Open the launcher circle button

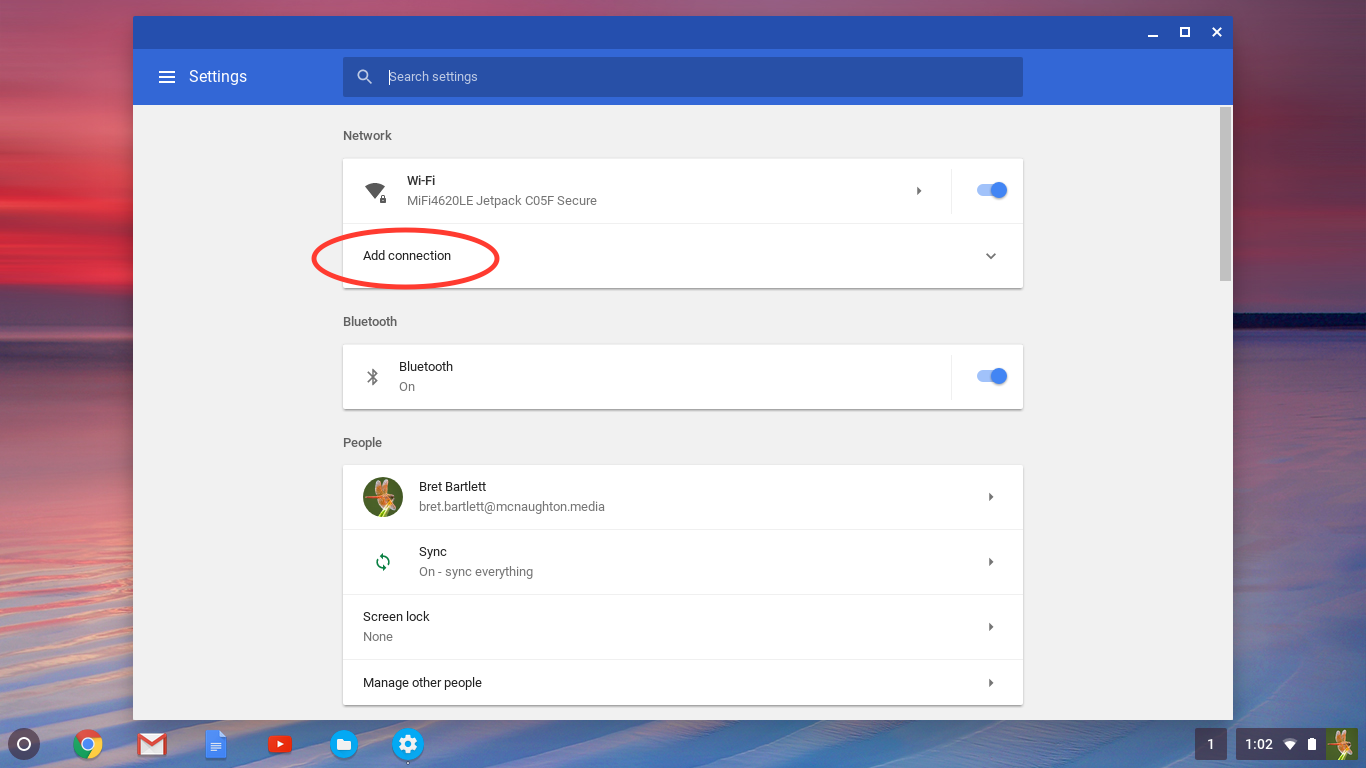coord(24,744)
